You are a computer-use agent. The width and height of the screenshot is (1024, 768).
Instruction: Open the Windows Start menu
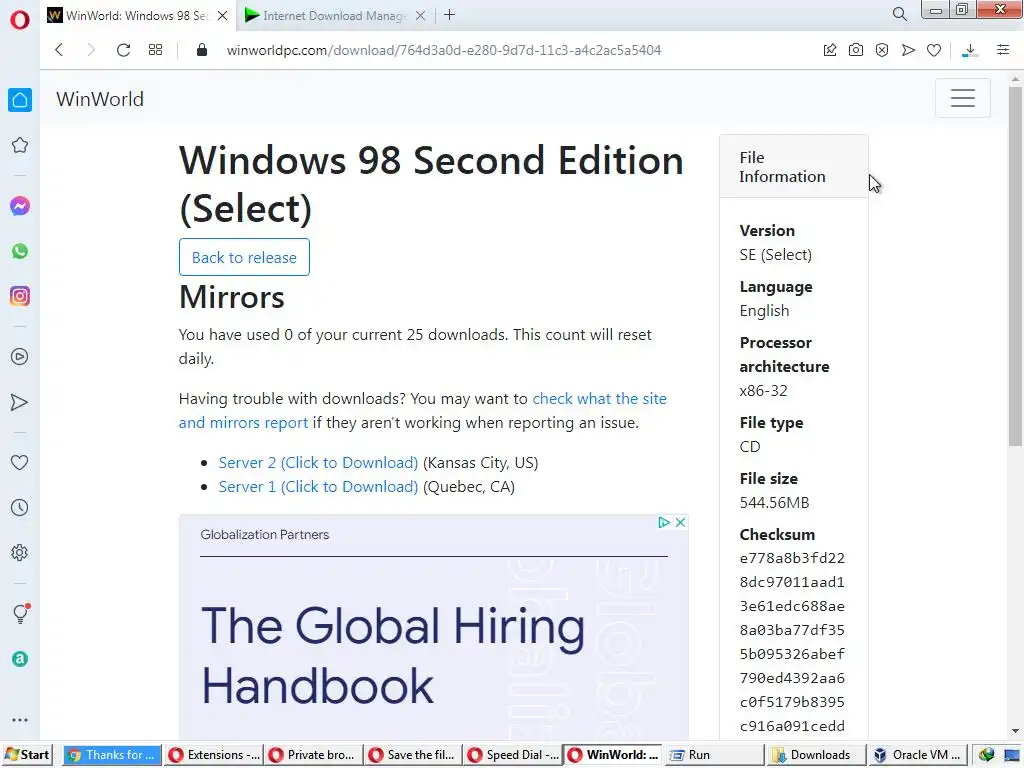point(27,755)
